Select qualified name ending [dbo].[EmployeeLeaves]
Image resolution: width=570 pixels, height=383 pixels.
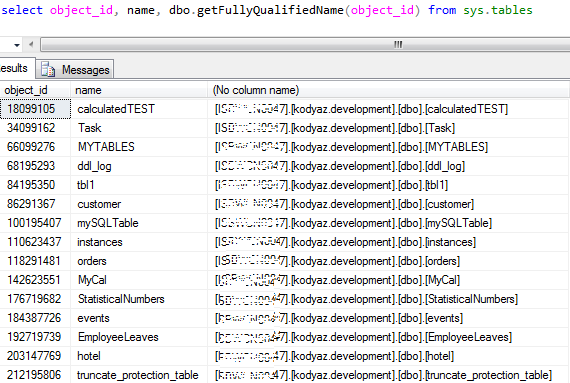point(389,337)
